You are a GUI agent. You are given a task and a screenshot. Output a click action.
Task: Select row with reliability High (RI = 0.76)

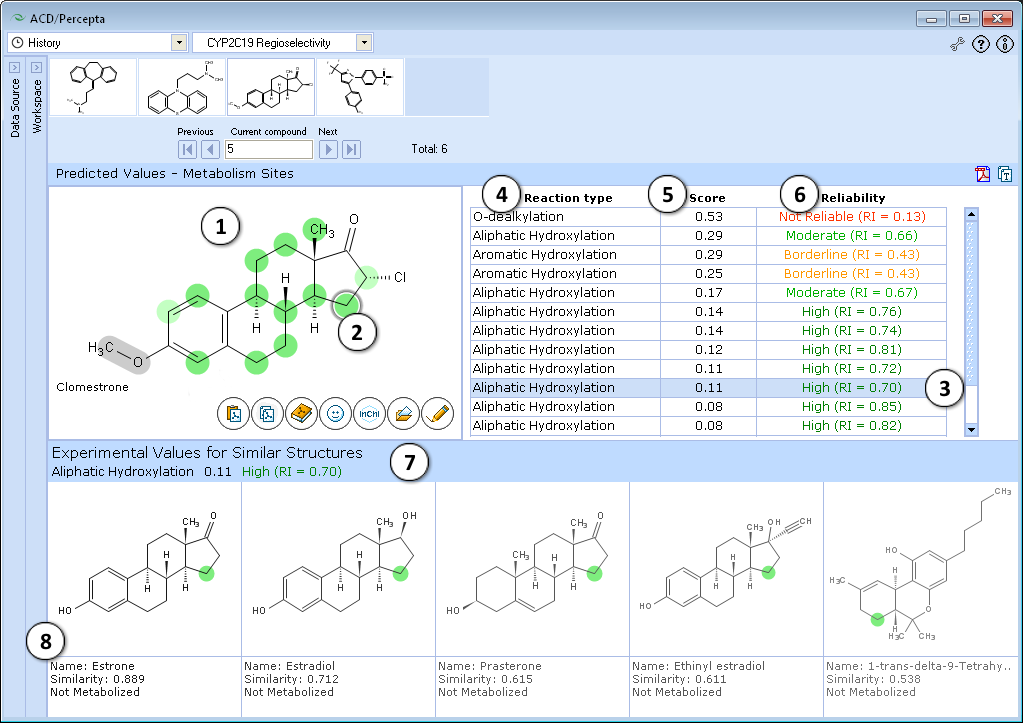pos(709,311)
